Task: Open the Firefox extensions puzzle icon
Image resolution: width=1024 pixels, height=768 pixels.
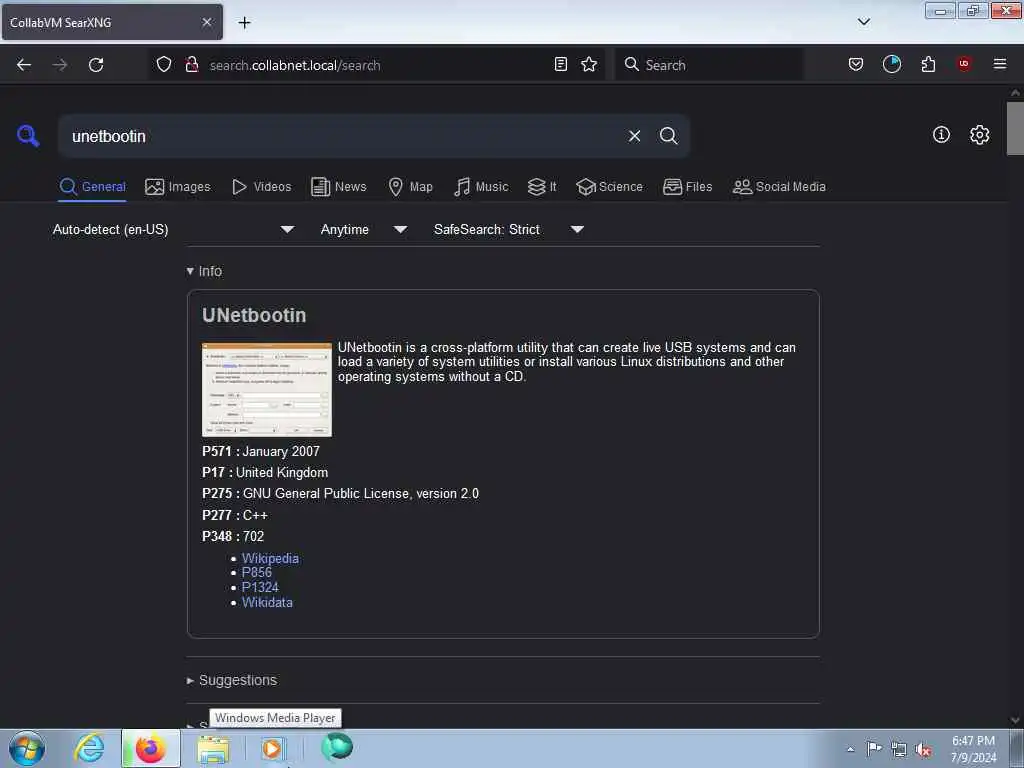Action: click(x=928, y=64)
